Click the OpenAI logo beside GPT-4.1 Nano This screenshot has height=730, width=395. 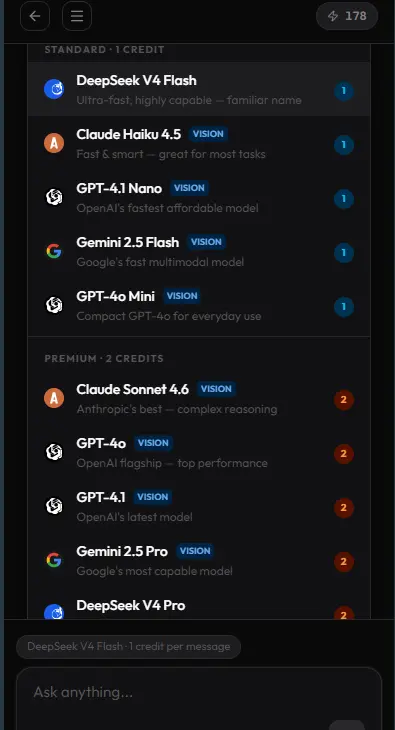pos(54,197)
